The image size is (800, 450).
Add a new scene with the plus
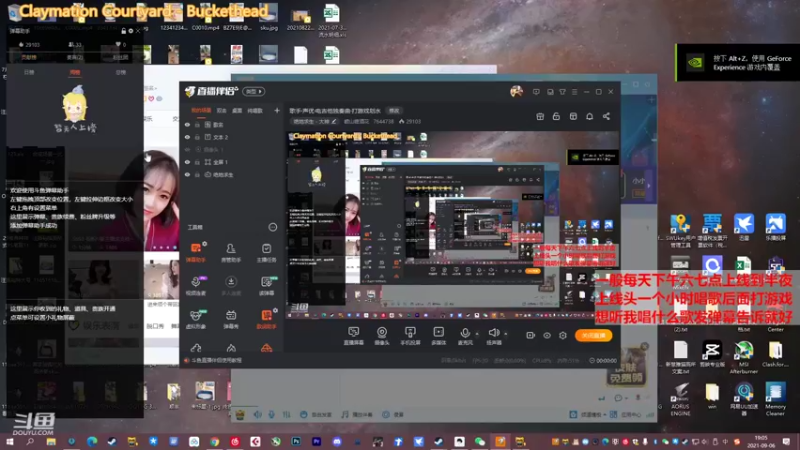(277, 110)
